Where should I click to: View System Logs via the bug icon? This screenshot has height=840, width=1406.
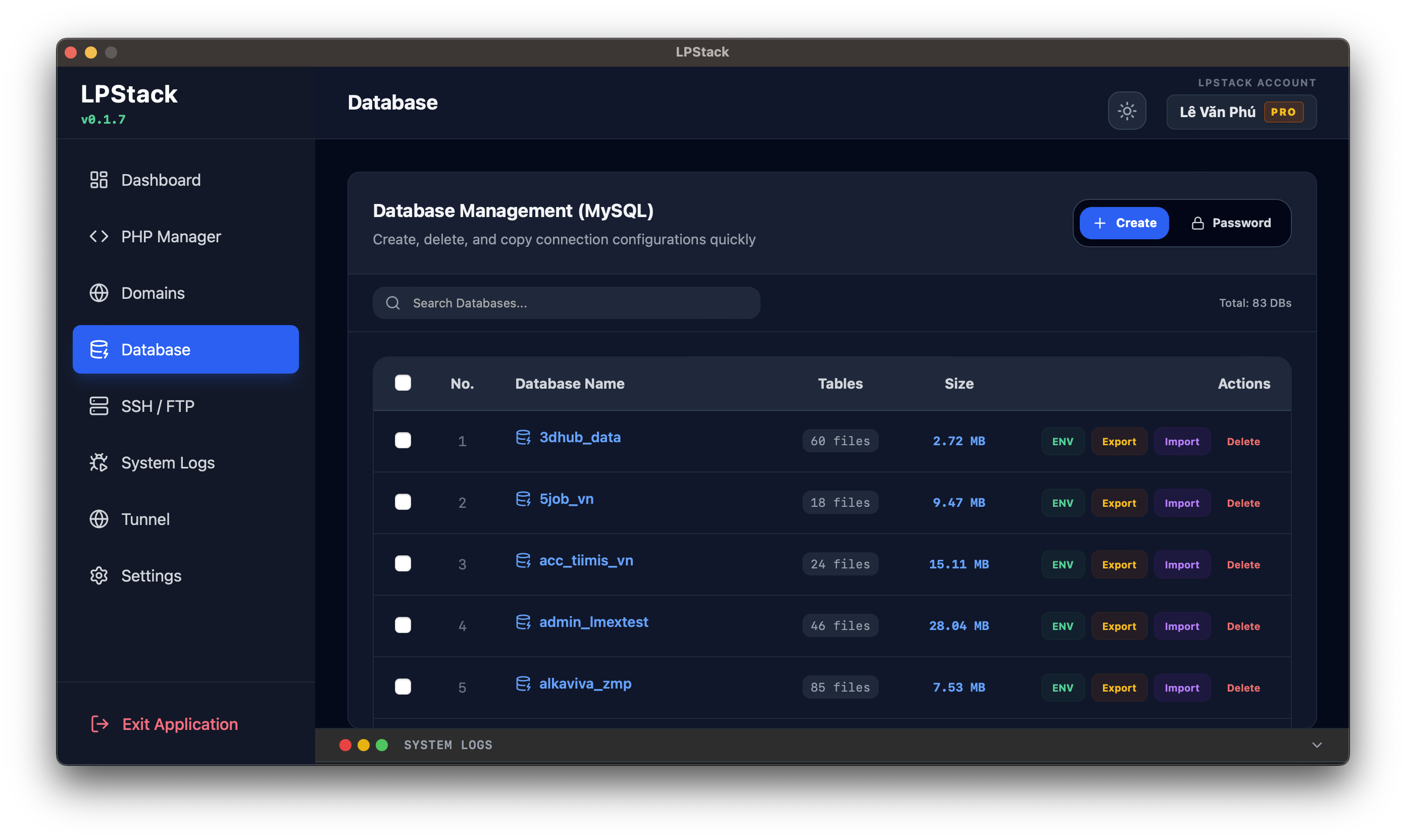(x=98, y=462)
